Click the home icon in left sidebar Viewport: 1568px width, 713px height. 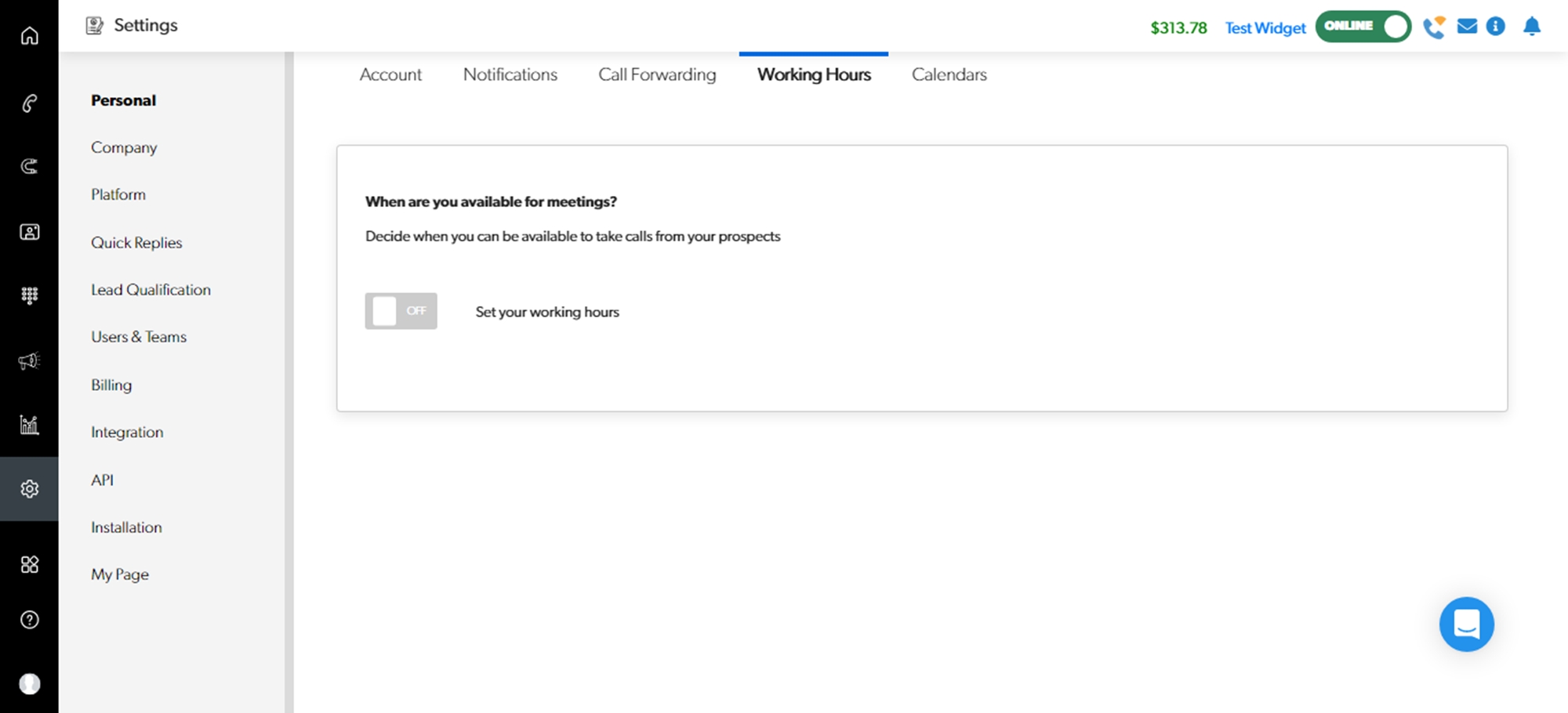29,36
